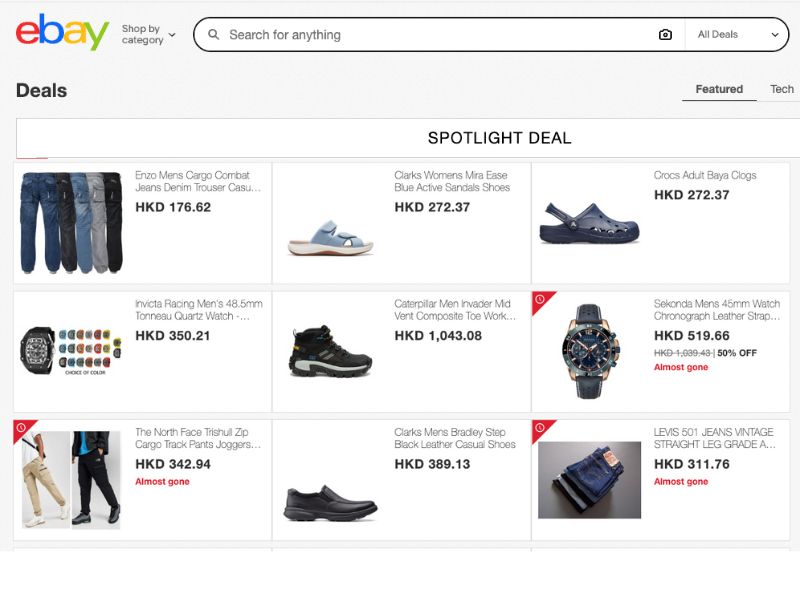Click the camera image search icon
800x600 pixels.
(665, 35)
